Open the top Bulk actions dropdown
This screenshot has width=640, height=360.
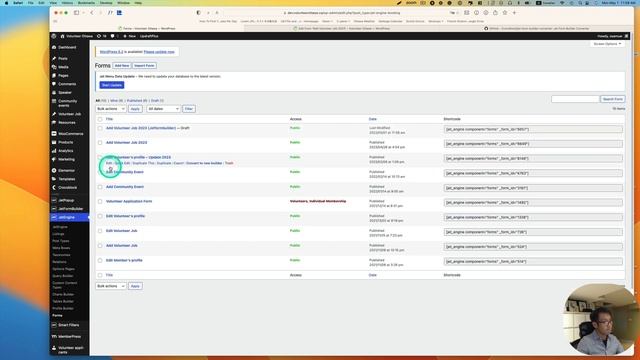point(111,109)
